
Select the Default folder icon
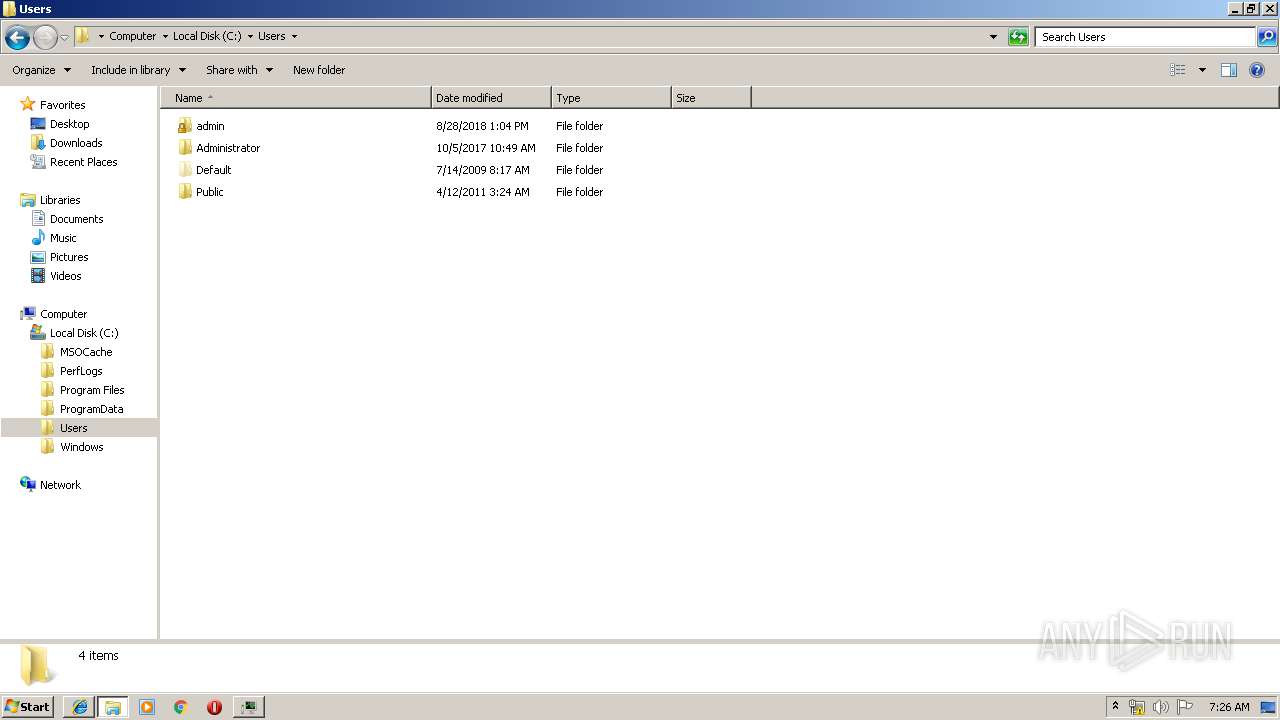[x=185, y=170]
